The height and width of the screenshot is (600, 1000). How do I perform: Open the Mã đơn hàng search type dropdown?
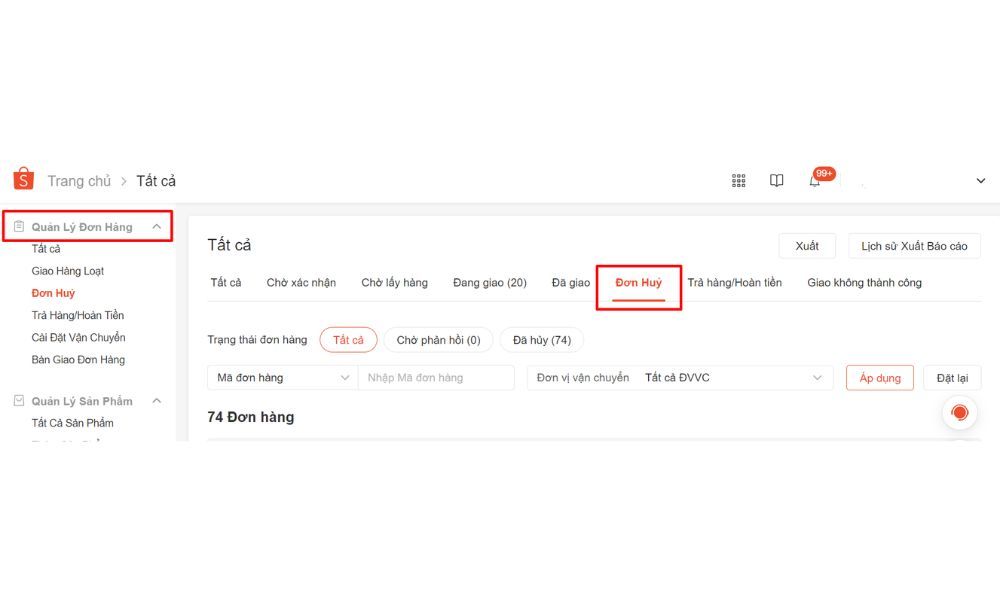[283, 377]
